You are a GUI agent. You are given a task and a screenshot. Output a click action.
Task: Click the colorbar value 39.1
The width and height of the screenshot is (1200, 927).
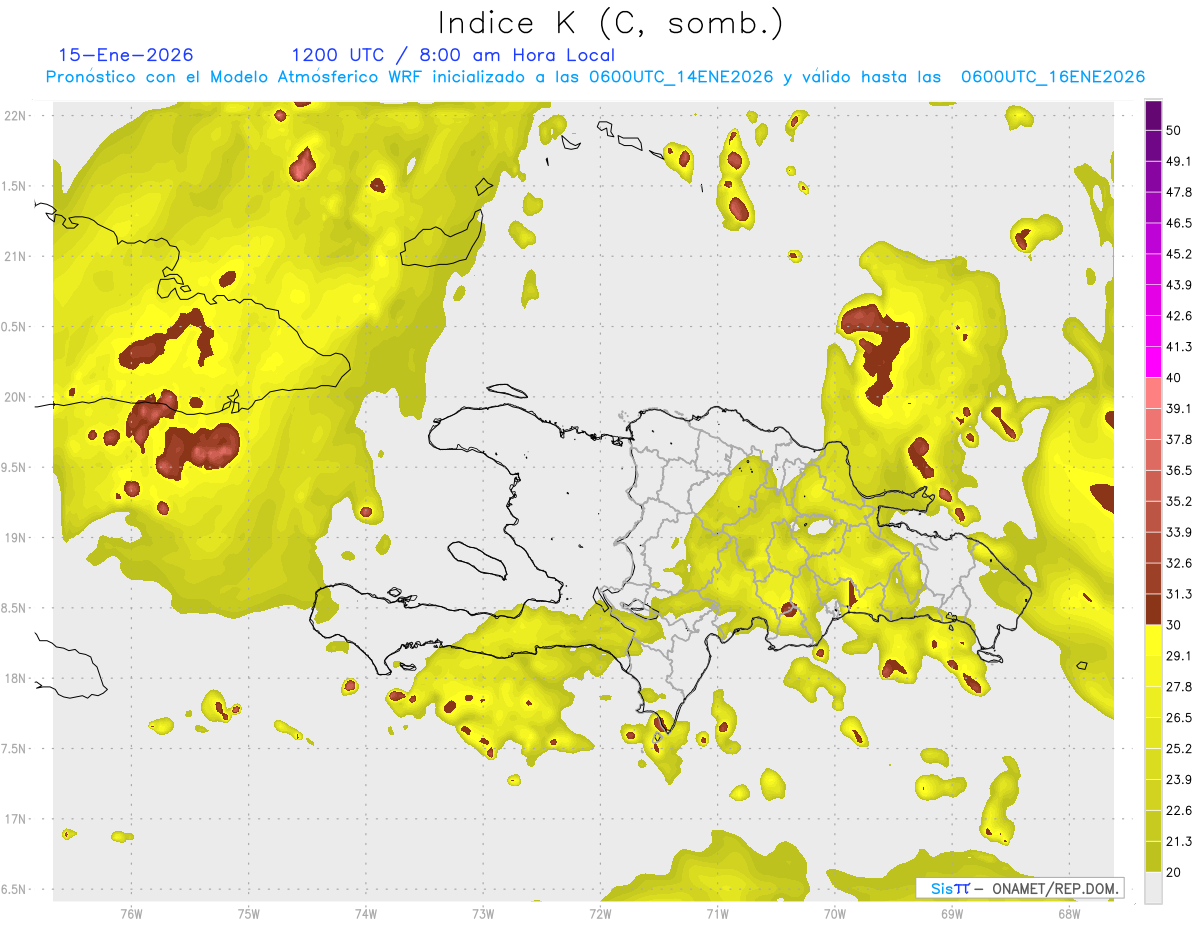pos(1179,408)
